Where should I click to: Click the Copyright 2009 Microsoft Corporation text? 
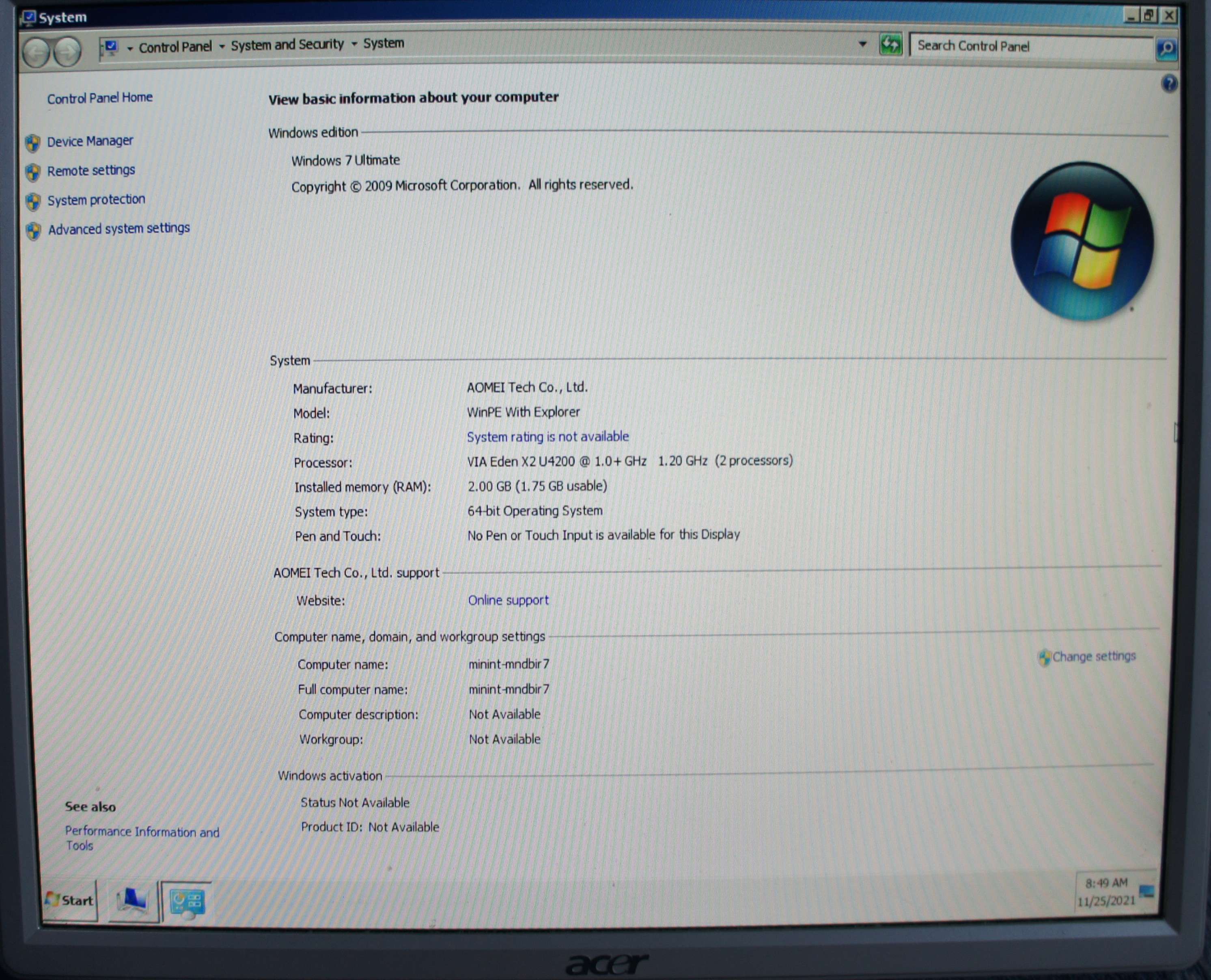462,186
